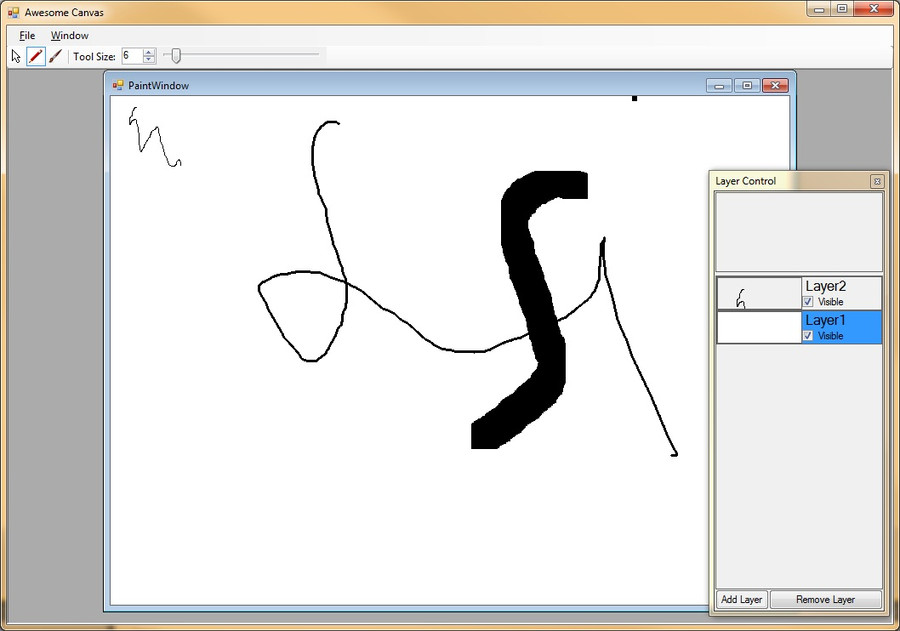This screenshot has height=631, width=900.
Task: Click the Add Layer button
Action: [742, 599]
